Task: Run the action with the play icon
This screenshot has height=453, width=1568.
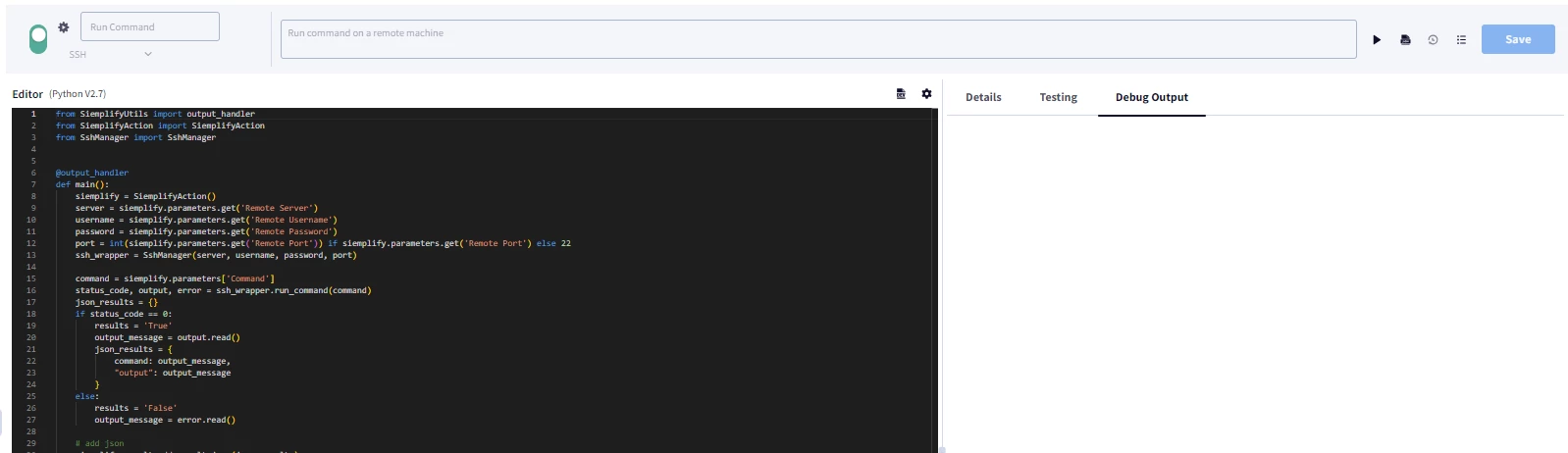Action: pos(1377,40)
